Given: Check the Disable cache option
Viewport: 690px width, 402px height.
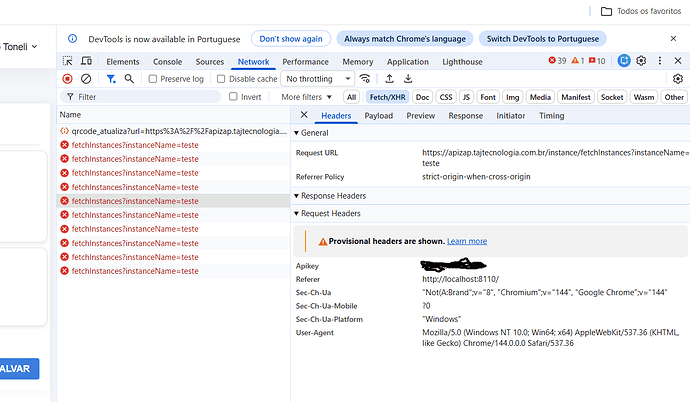Looking at the screenshot, I should click(x=222, y=79).
